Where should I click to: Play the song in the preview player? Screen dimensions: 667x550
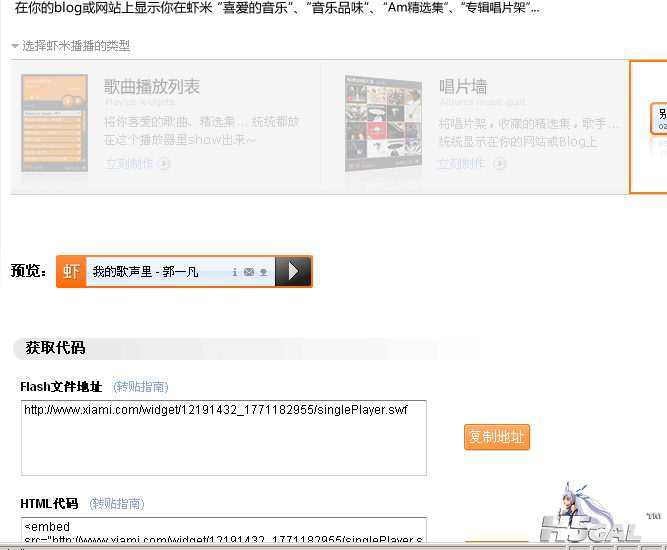(x=294, y=271)
